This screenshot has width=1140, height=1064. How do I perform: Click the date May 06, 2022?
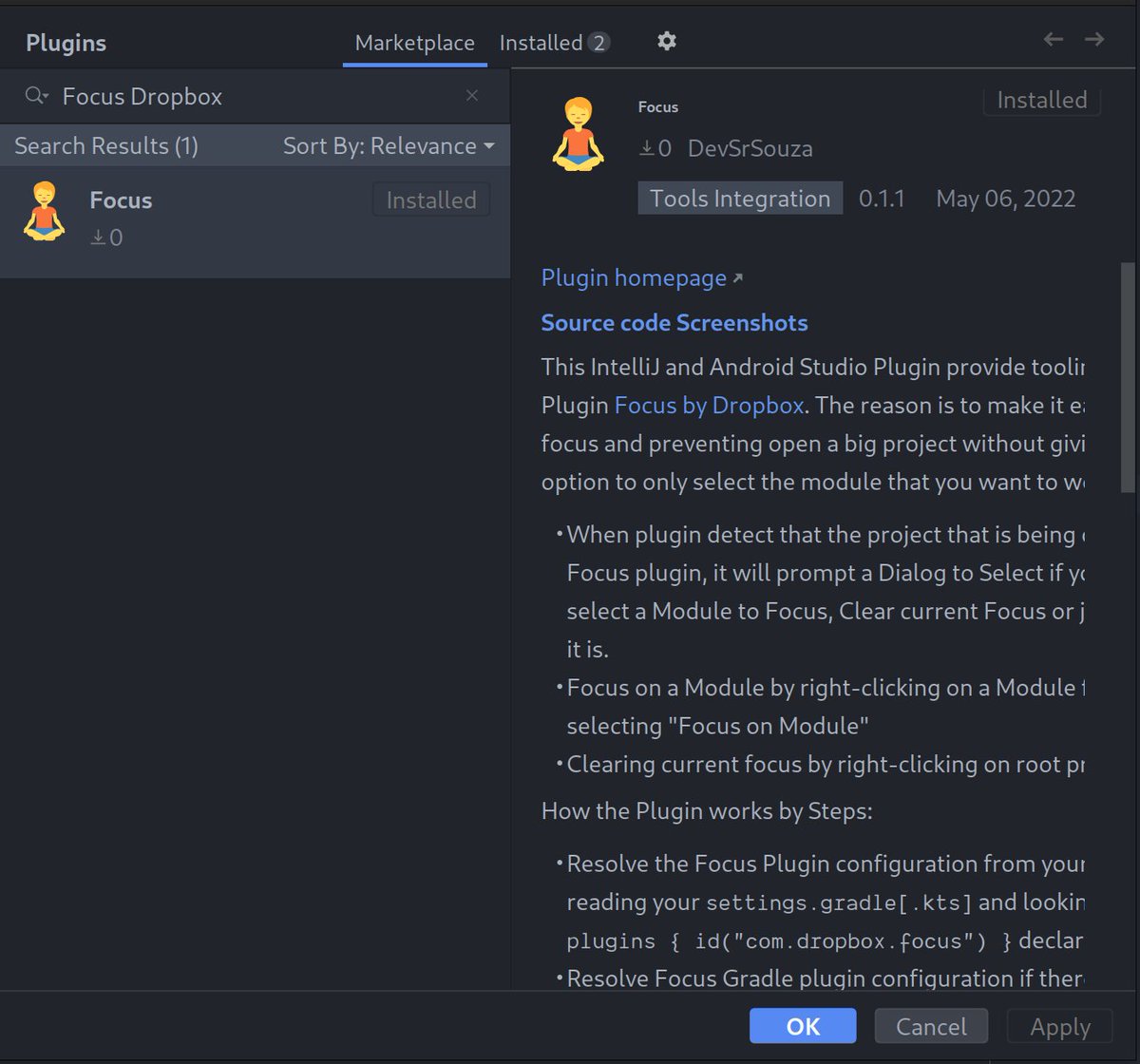click(1006, 199)
